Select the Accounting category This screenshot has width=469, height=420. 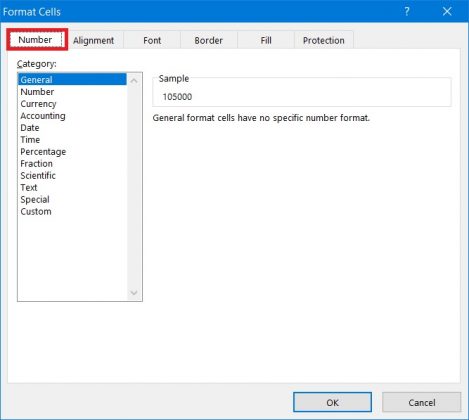pyautogui.click(x=43, y=116)
